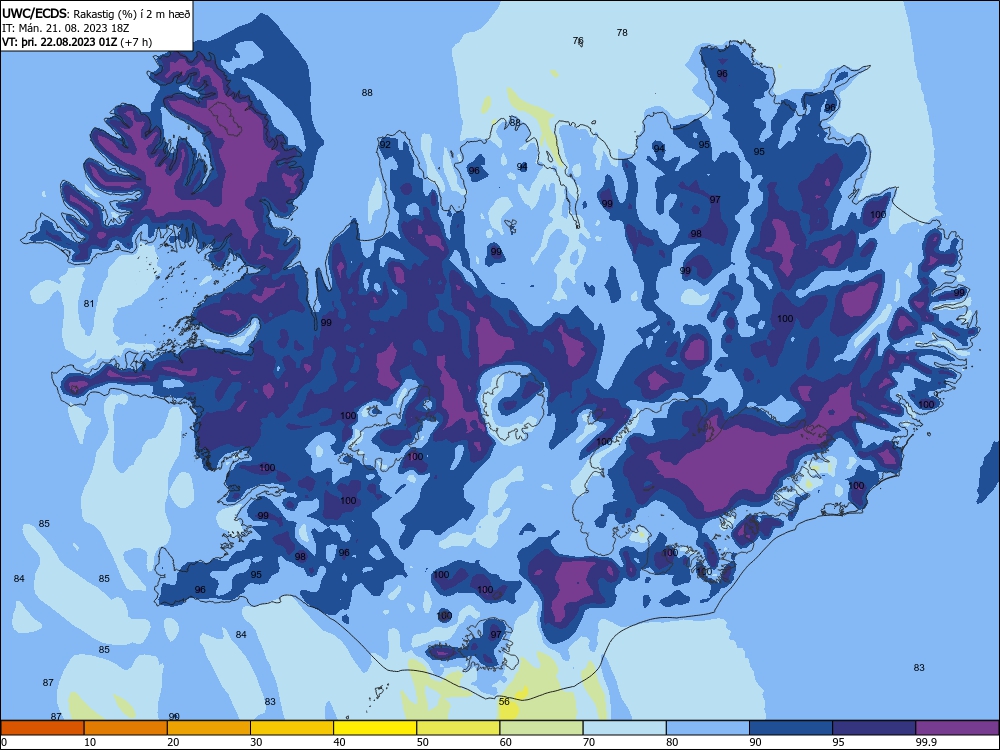This screenshot has height=750, width=1000.
Task: Click the dark indigo 95–99.9 legend swatch
Action: pos(874,728)
